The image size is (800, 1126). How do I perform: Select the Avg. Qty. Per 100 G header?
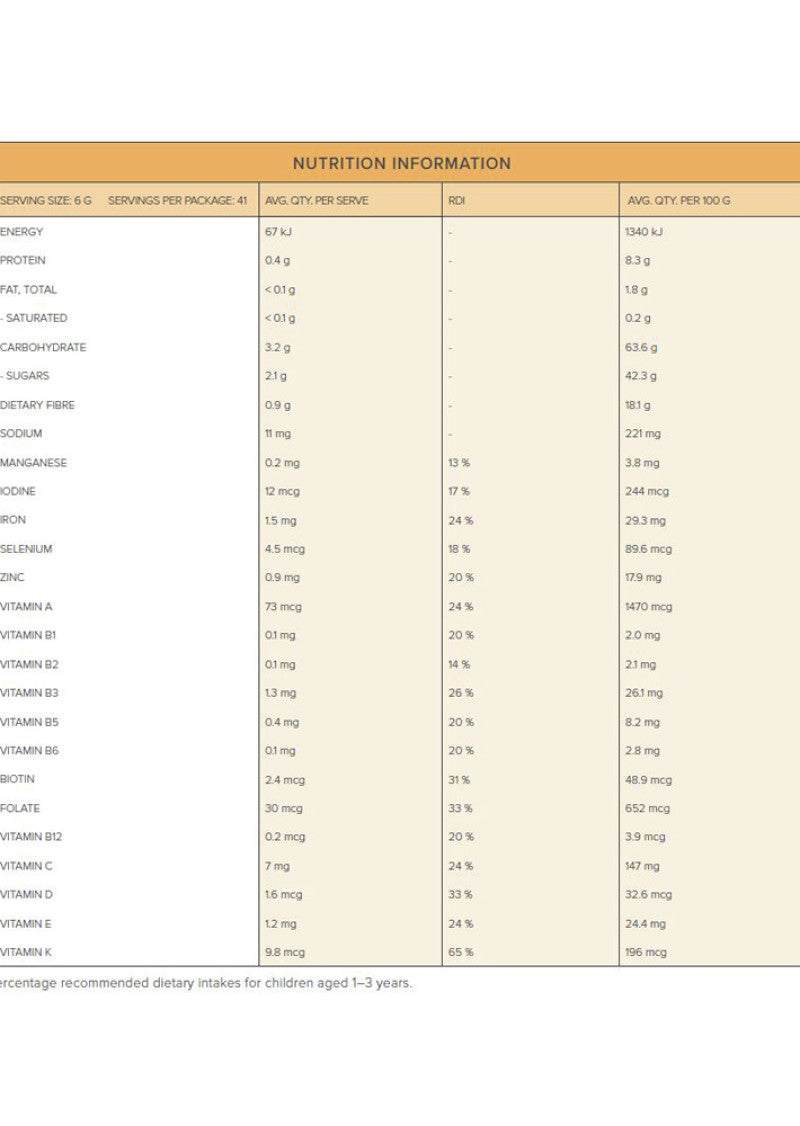678,200
